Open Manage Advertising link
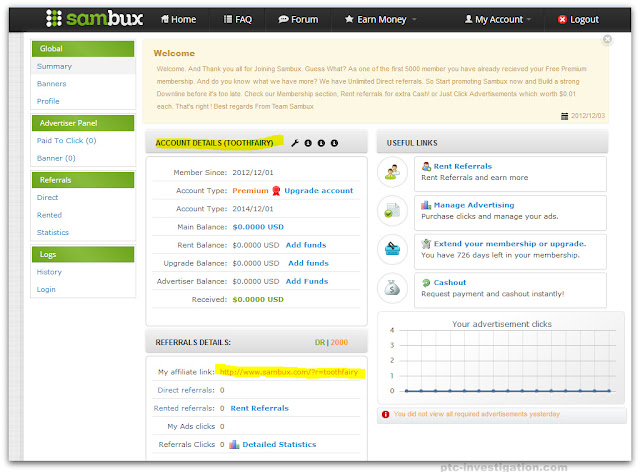Image resolution: width=640 pixels, height=472 pixels. pos(474,205)
